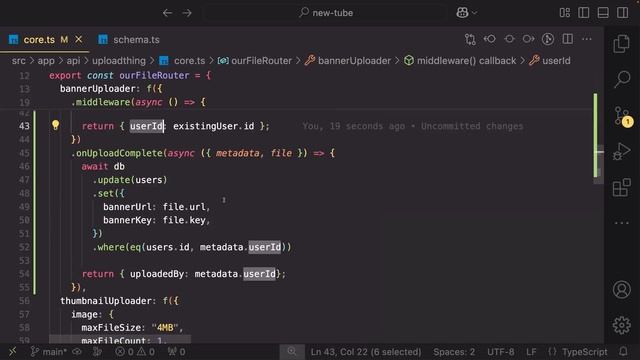Image resolution: width=640 pixels, height=360 pixels.
Task: Click the selected userId on line 43
Action: [x=146, y=126]
